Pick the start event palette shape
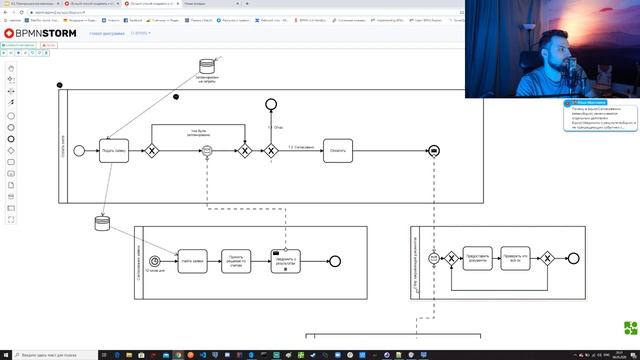640x360 pixels. [x=11, y=116]
